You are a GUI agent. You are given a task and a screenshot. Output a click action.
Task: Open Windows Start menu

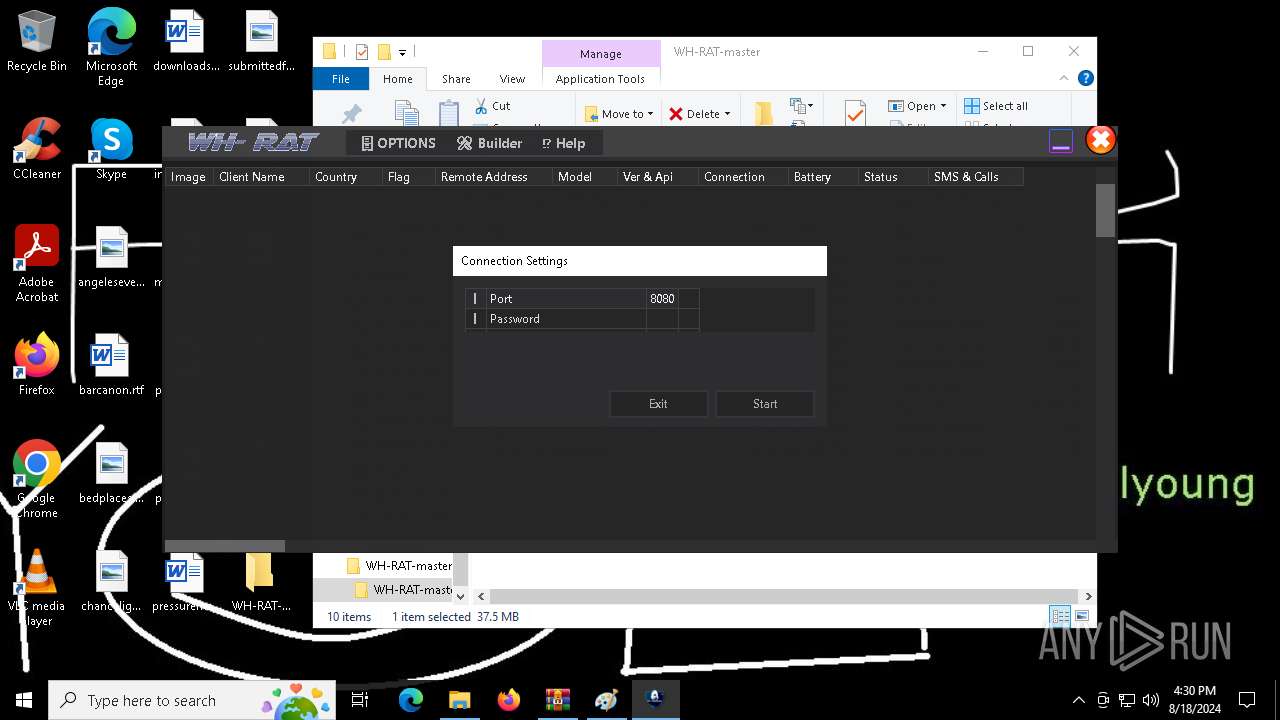coord(24,700)
